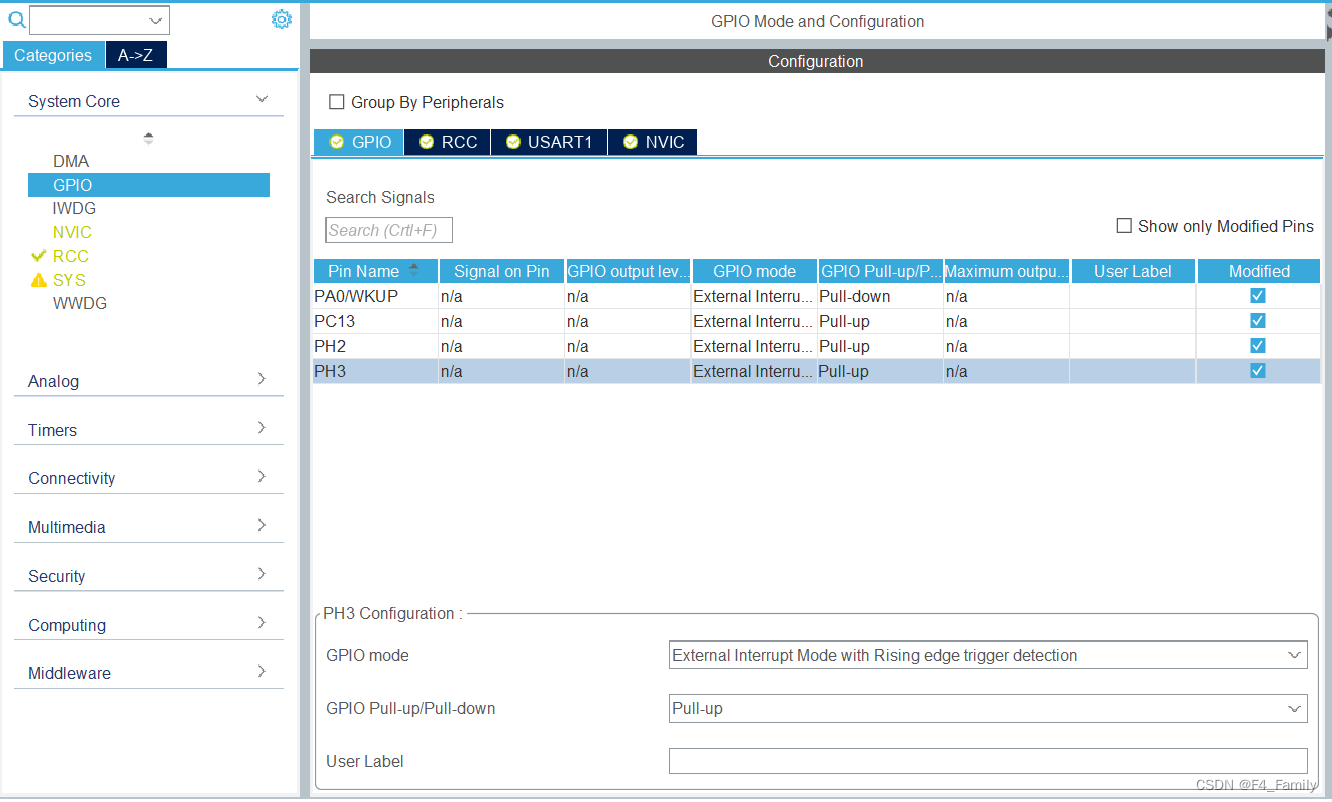Sort by User Label column header
The image size is (1332, 802).
[1133, 271]
